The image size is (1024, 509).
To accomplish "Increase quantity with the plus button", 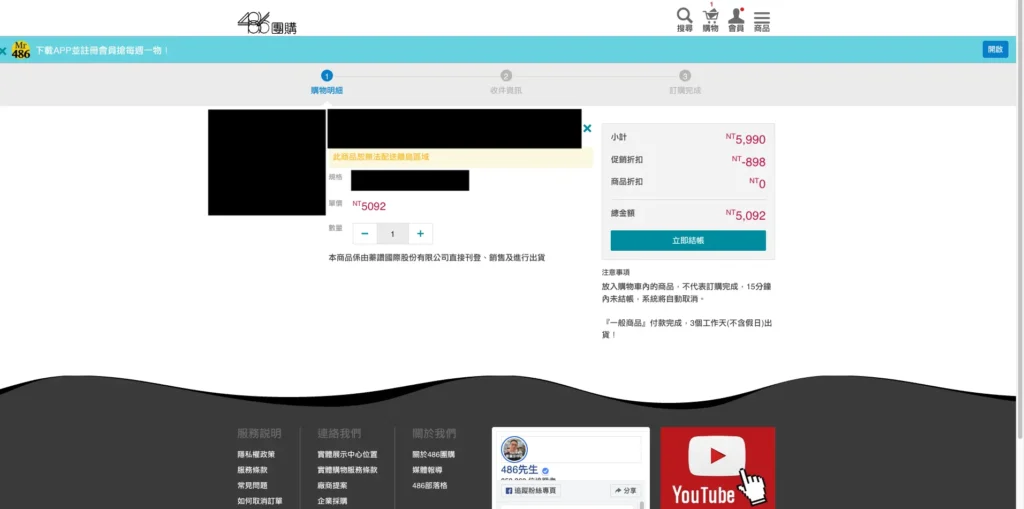I will pos(421,234).
